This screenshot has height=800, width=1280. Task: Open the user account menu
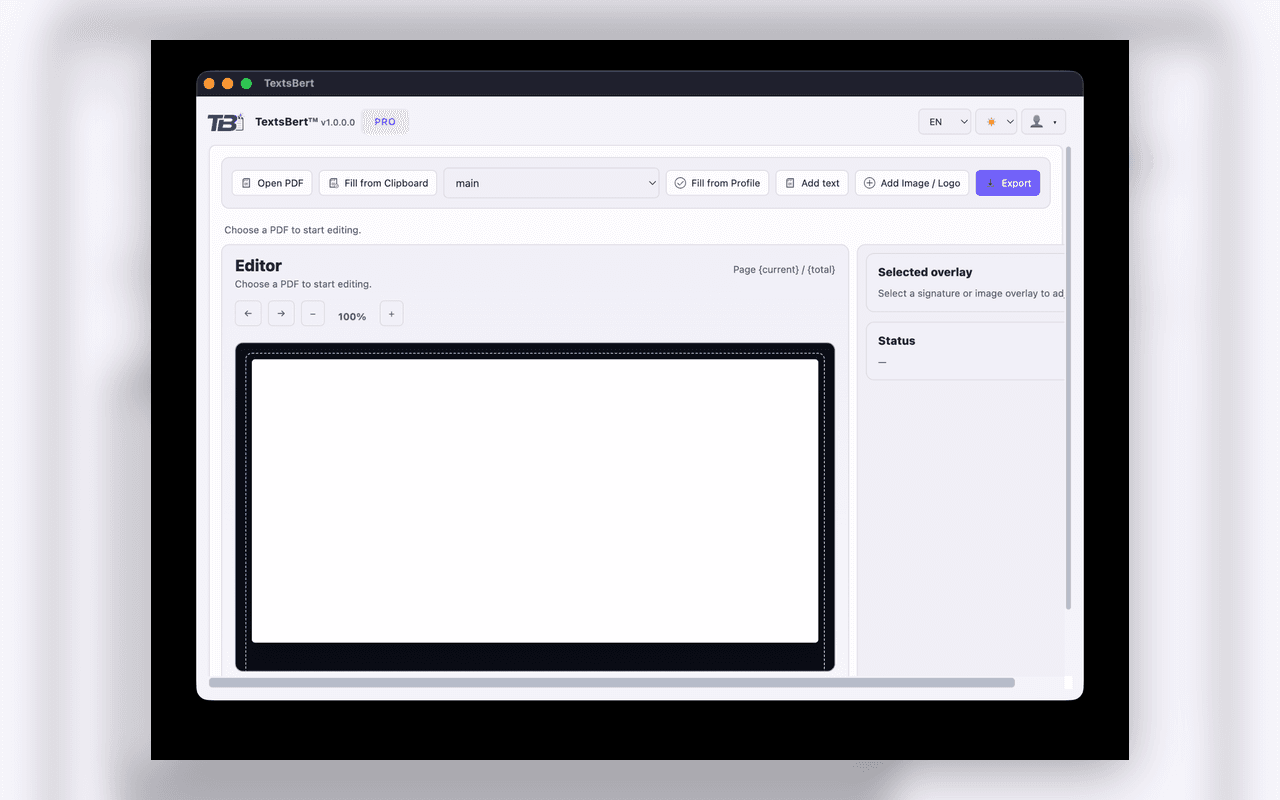point(1043,122)
